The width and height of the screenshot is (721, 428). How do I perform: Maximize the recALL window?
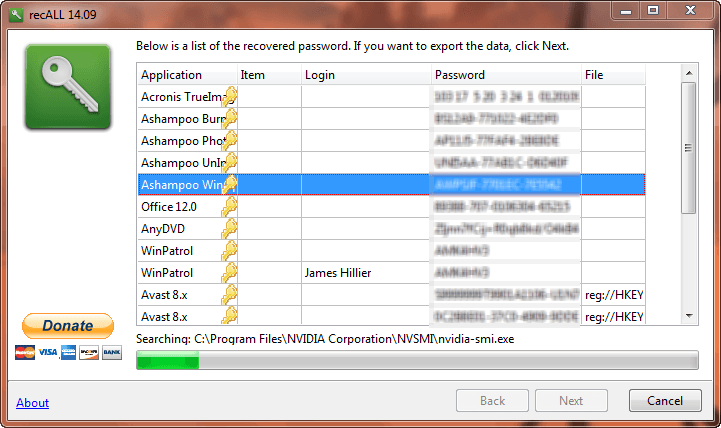[x=652, y=10]
